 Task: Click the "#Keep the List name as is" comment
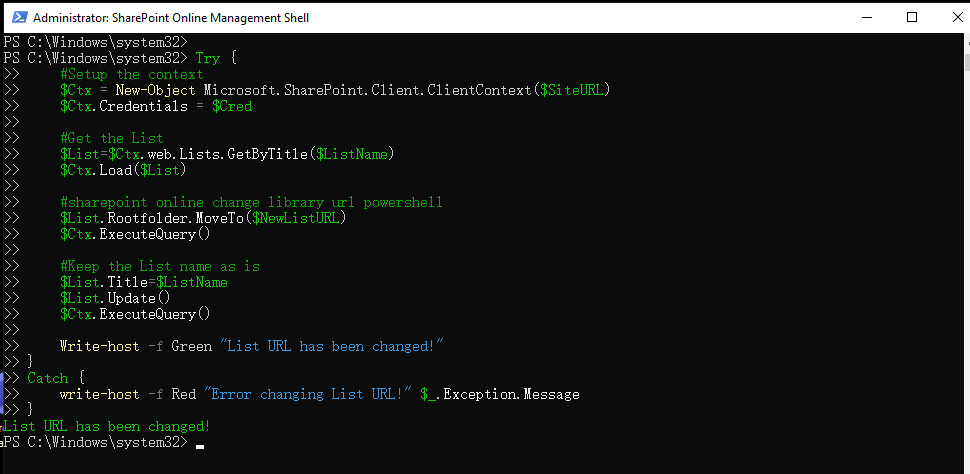click(x=160, y=266)
